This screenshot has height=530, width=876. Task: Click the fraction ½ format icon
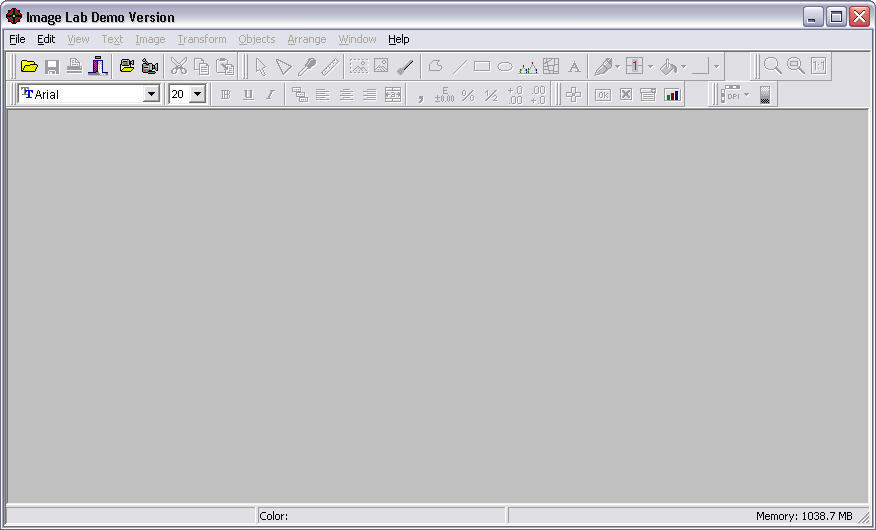coord(491,94)
